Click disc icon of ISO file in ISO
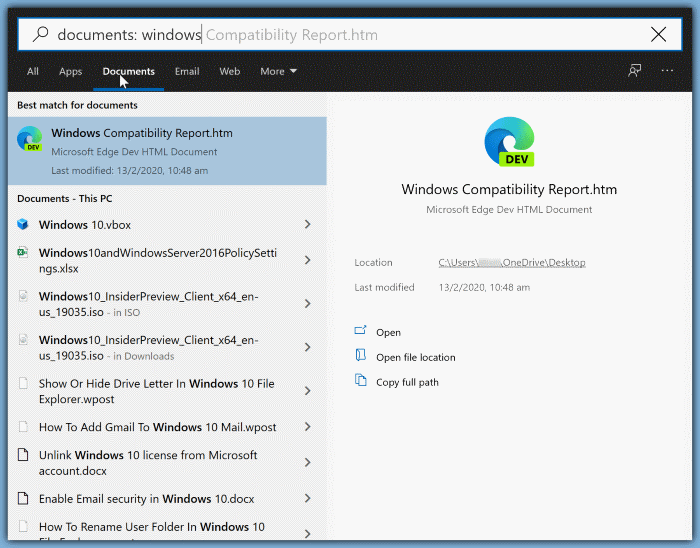 click(23, 296)
